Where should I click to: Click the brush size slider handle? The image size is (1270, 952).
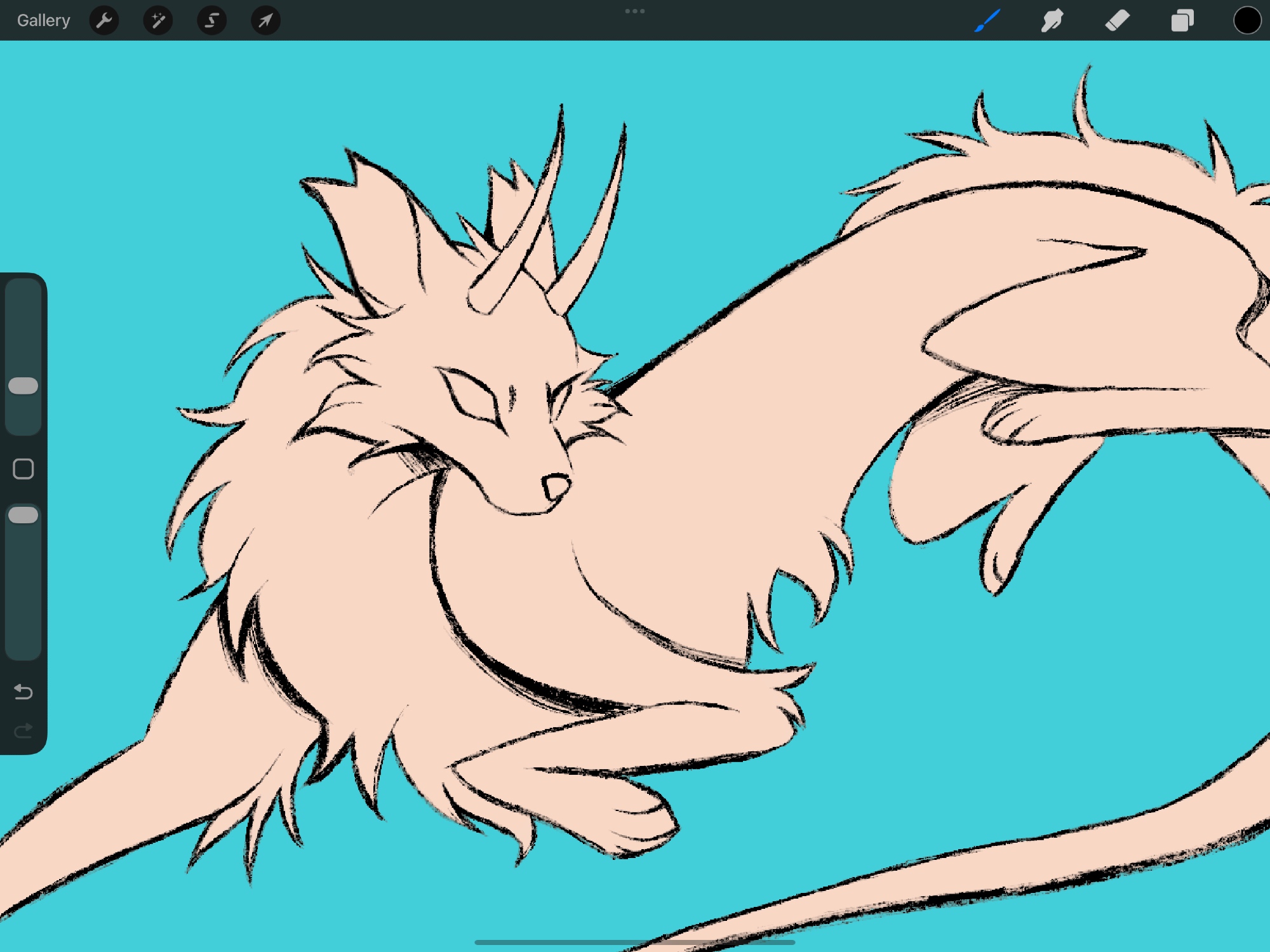point(23,385)
